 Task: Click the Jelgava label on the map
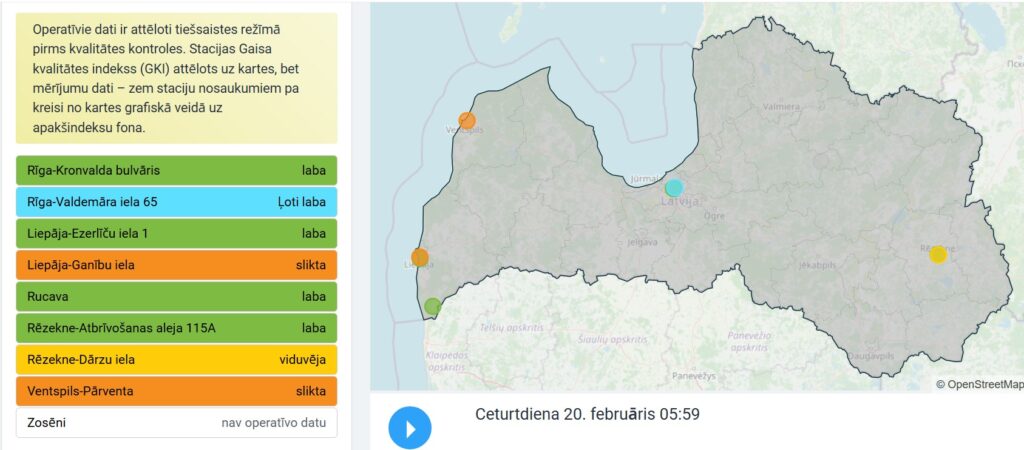642,242
